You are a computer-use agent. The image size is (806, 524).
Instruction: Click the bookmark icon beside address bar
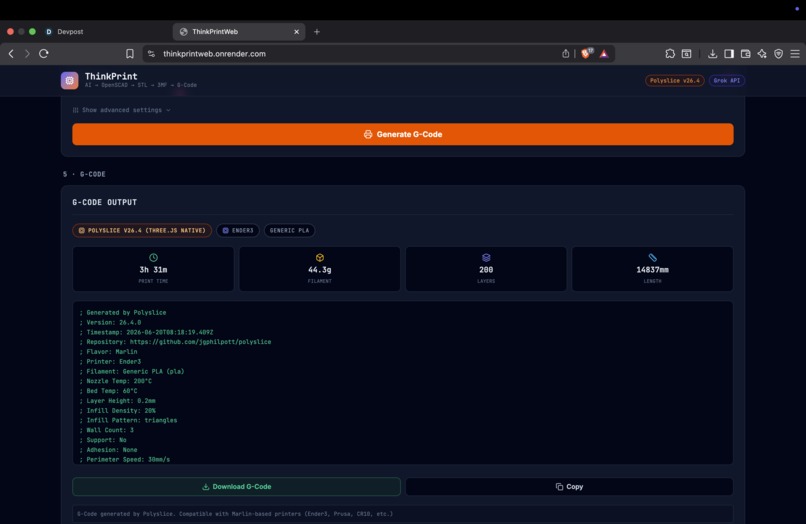(130, 53)
